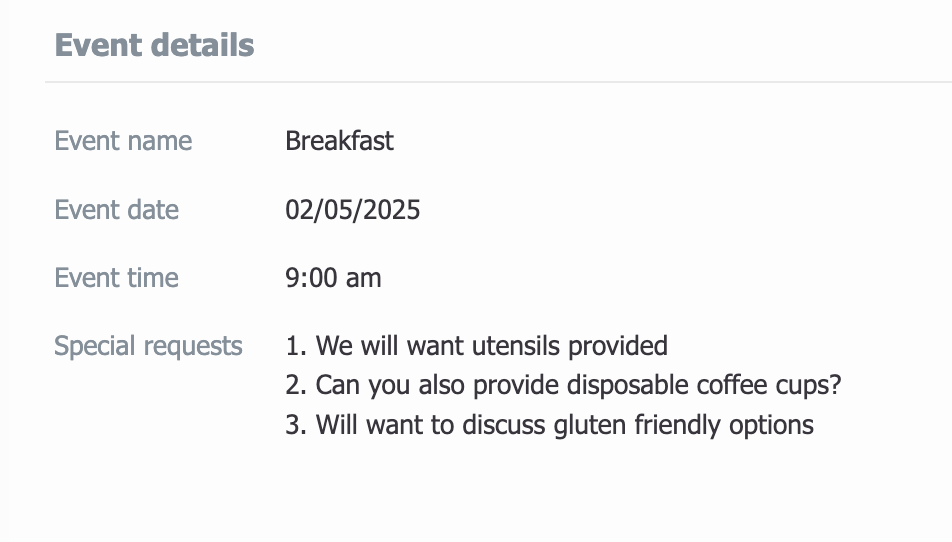Select the Event name label
952x542 pixels.
coord(123,141)
